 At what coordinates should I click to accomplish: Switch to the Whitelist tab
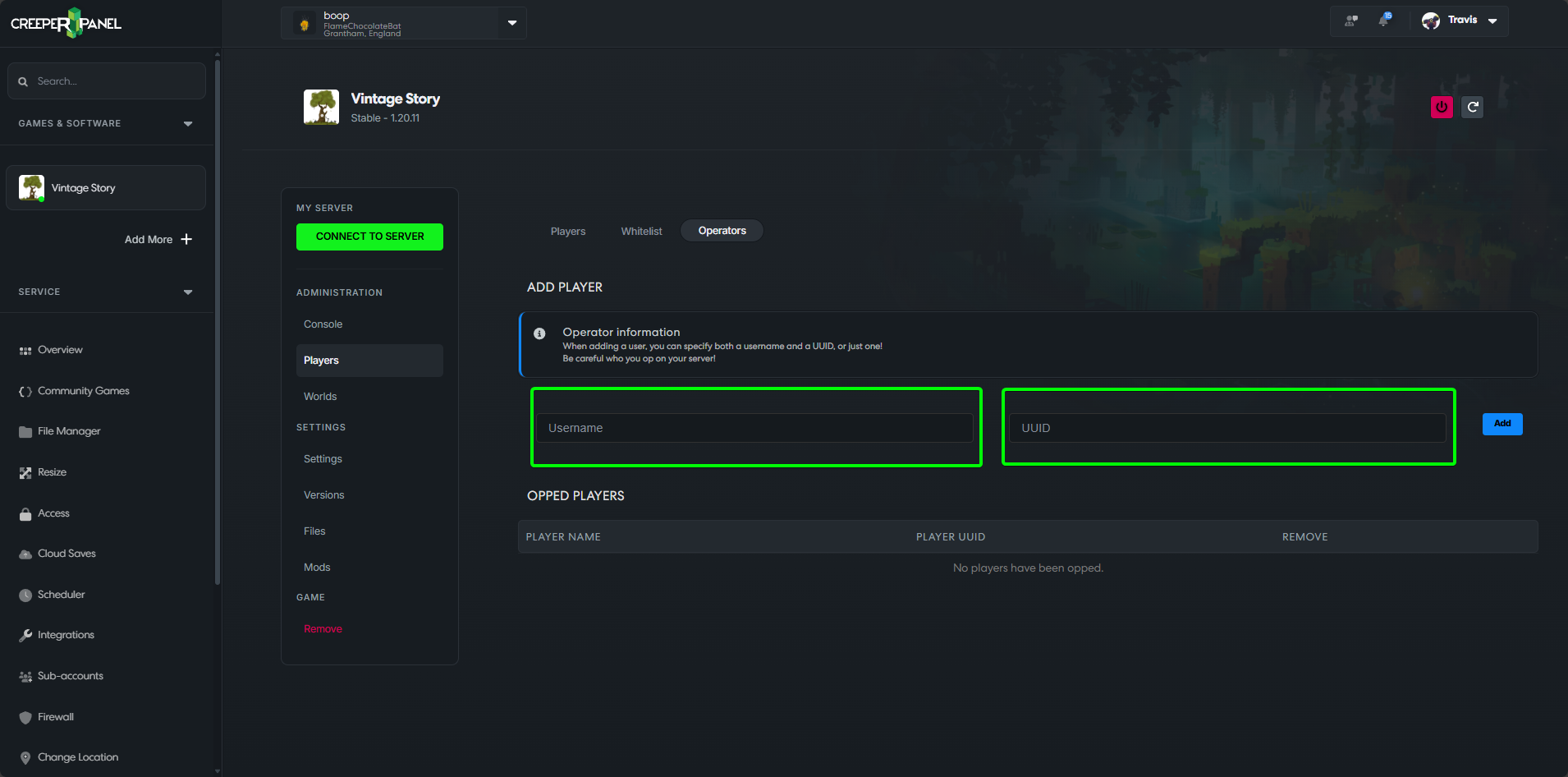coord(641,232)
